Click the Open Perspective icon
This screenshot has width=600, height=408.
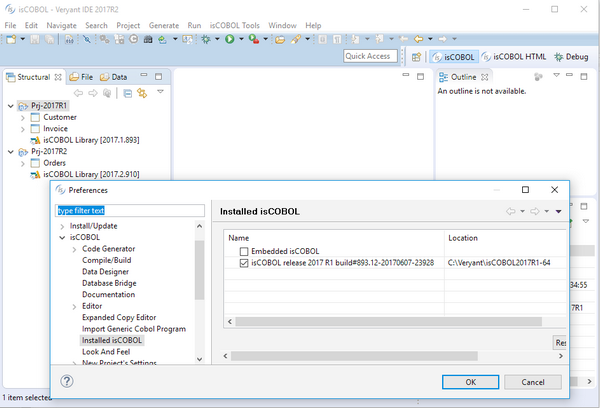[x=416, y=57]
